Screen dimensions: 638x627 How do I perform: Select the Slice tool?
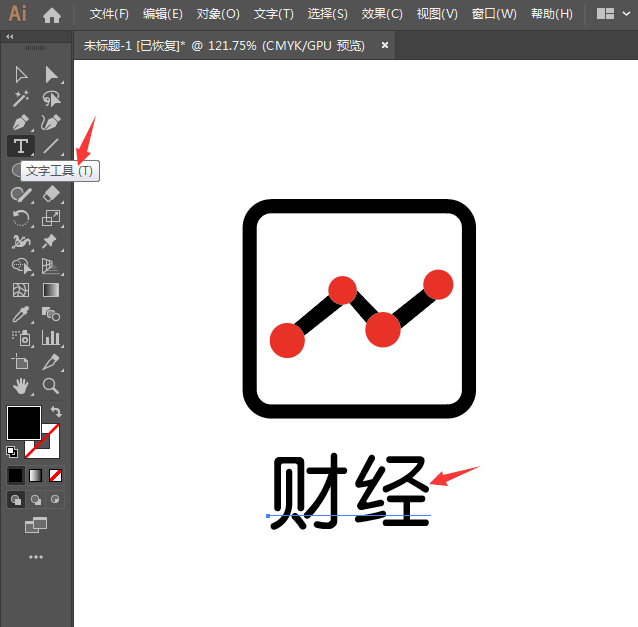pyautogui.click(x=51, y=362)
